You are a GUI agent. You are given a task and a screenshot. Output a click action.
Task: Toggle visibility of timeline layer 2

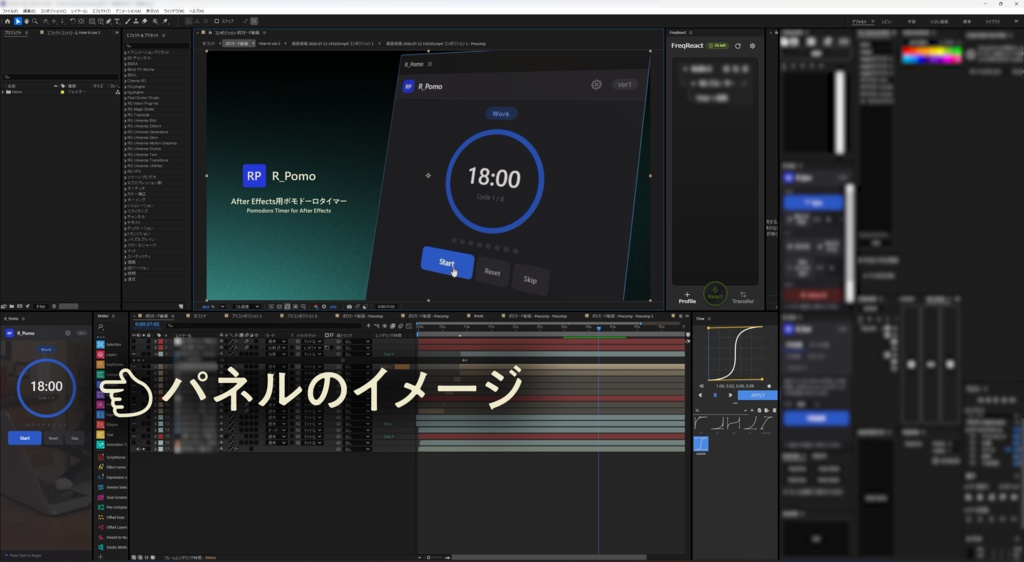pyautogui.click(x=134, y=347)
